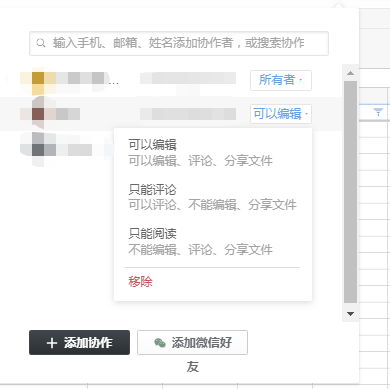Click the 添加微信好友 button
The height and width of the screenshot is (389, 390).
pos(192,343)
